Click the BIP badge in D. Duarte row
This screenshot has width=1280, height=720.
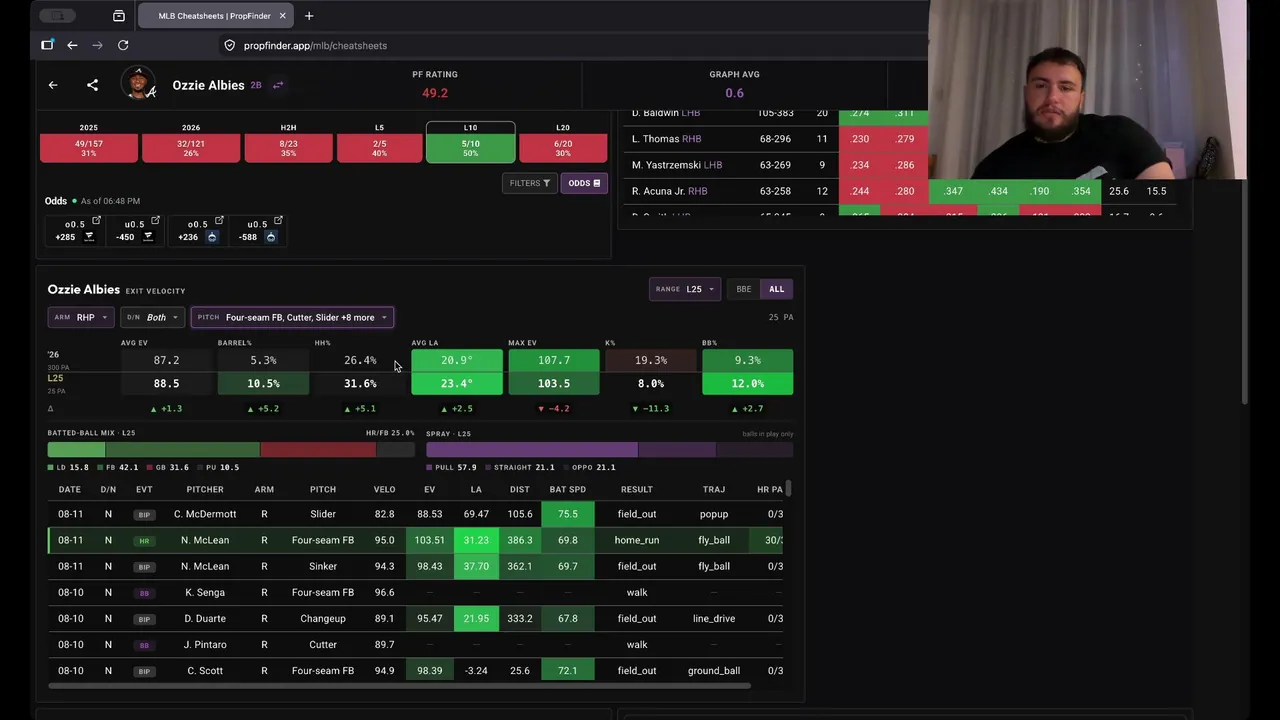point(144,618)
